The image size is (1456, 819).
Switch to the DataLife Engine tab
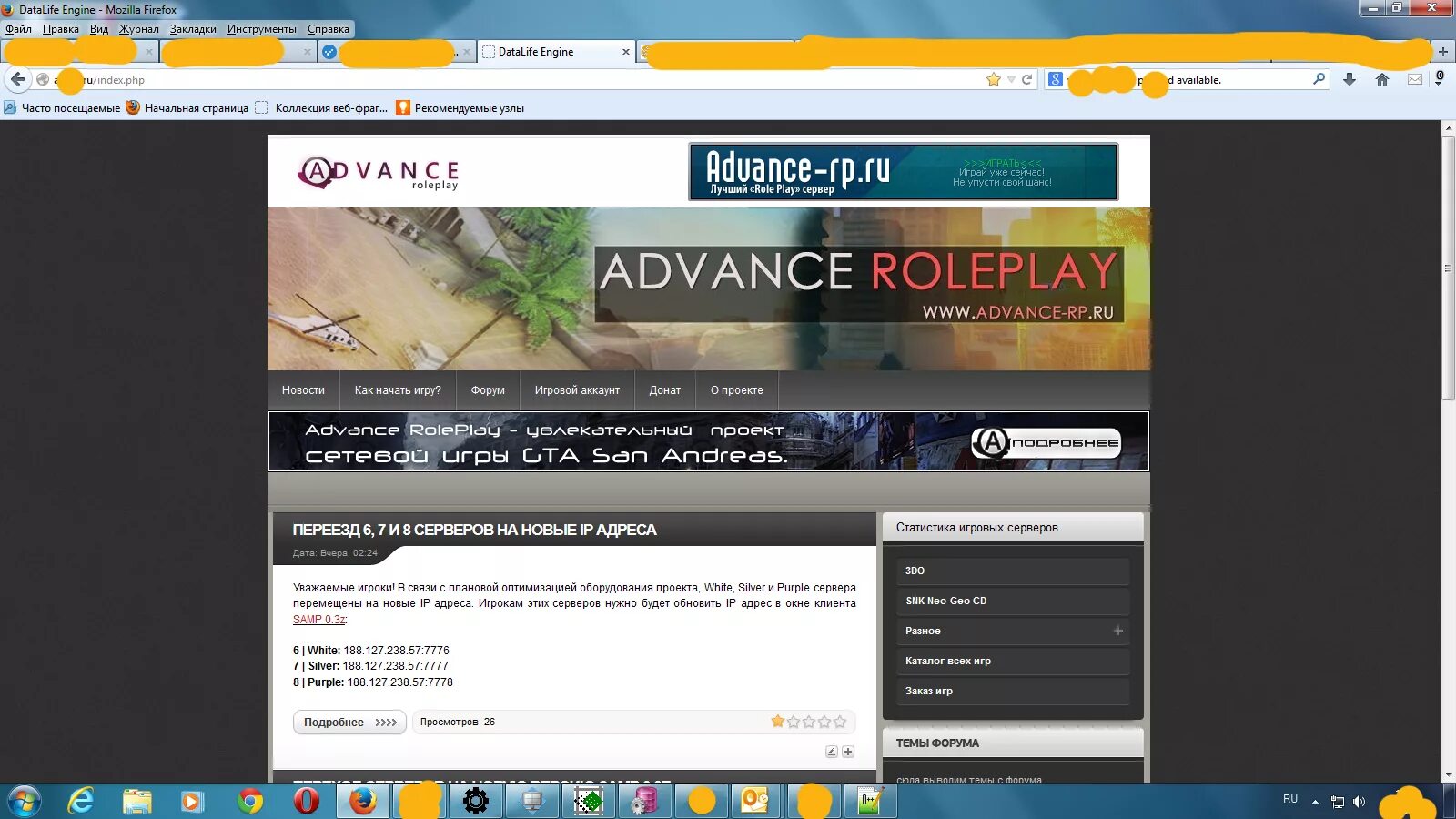click(x=556, y=52)
